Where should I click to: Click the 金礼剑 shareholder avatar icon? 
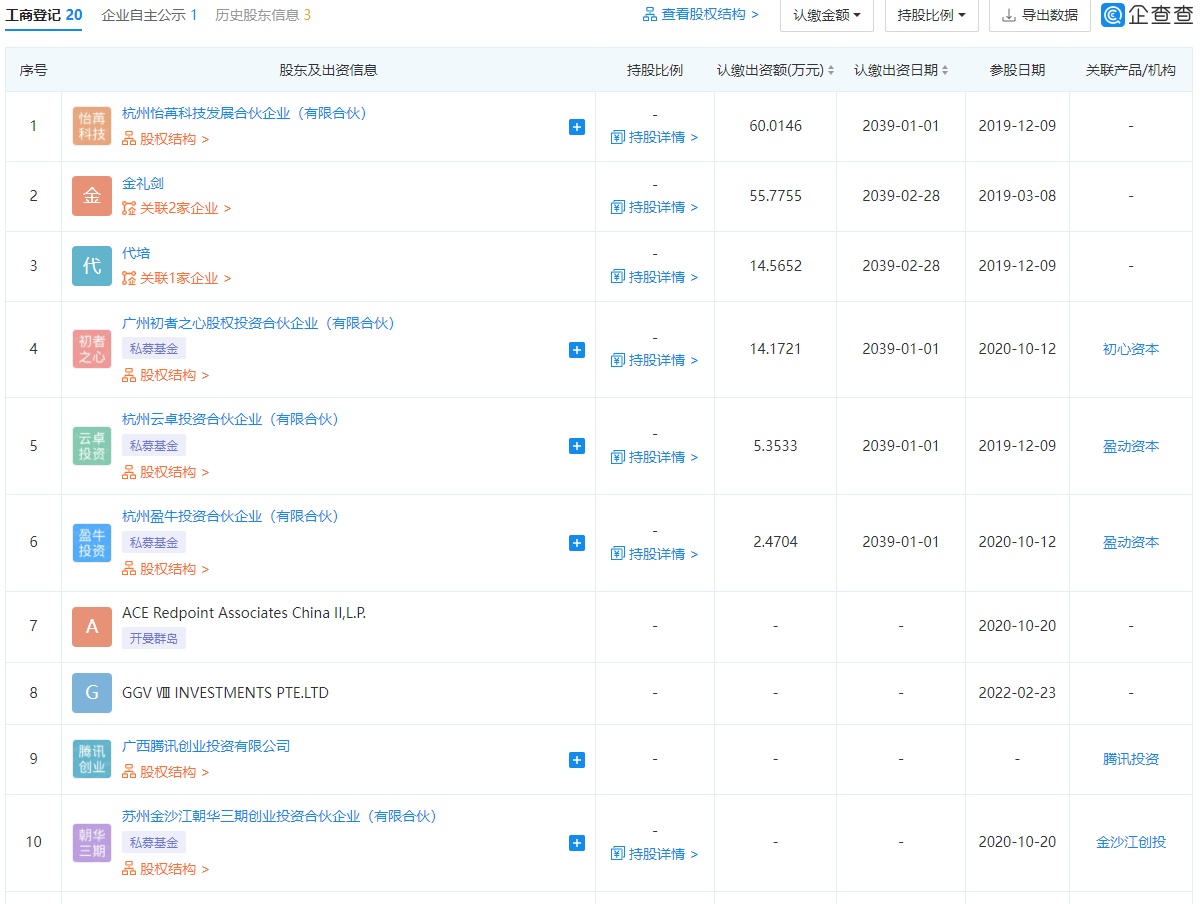(92, 196)
